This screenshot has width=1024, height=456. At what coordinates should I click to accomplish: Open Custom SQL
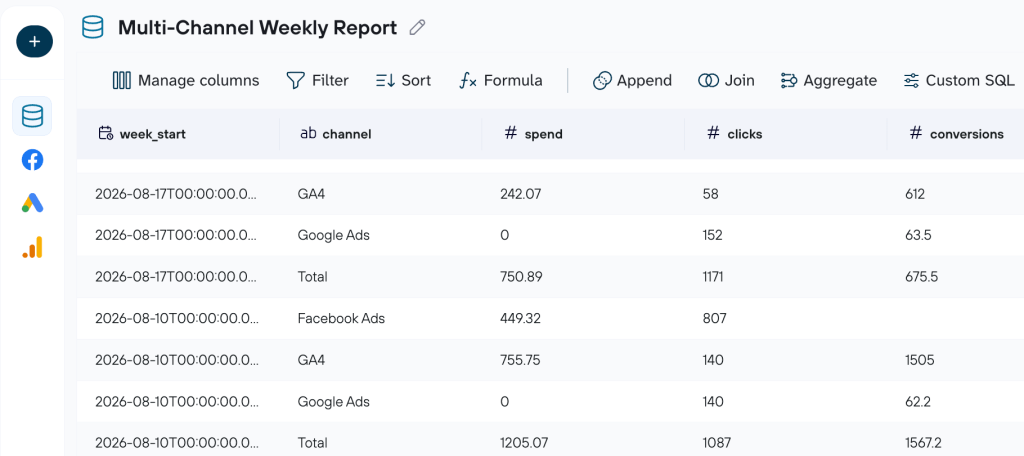pos(959,80)
